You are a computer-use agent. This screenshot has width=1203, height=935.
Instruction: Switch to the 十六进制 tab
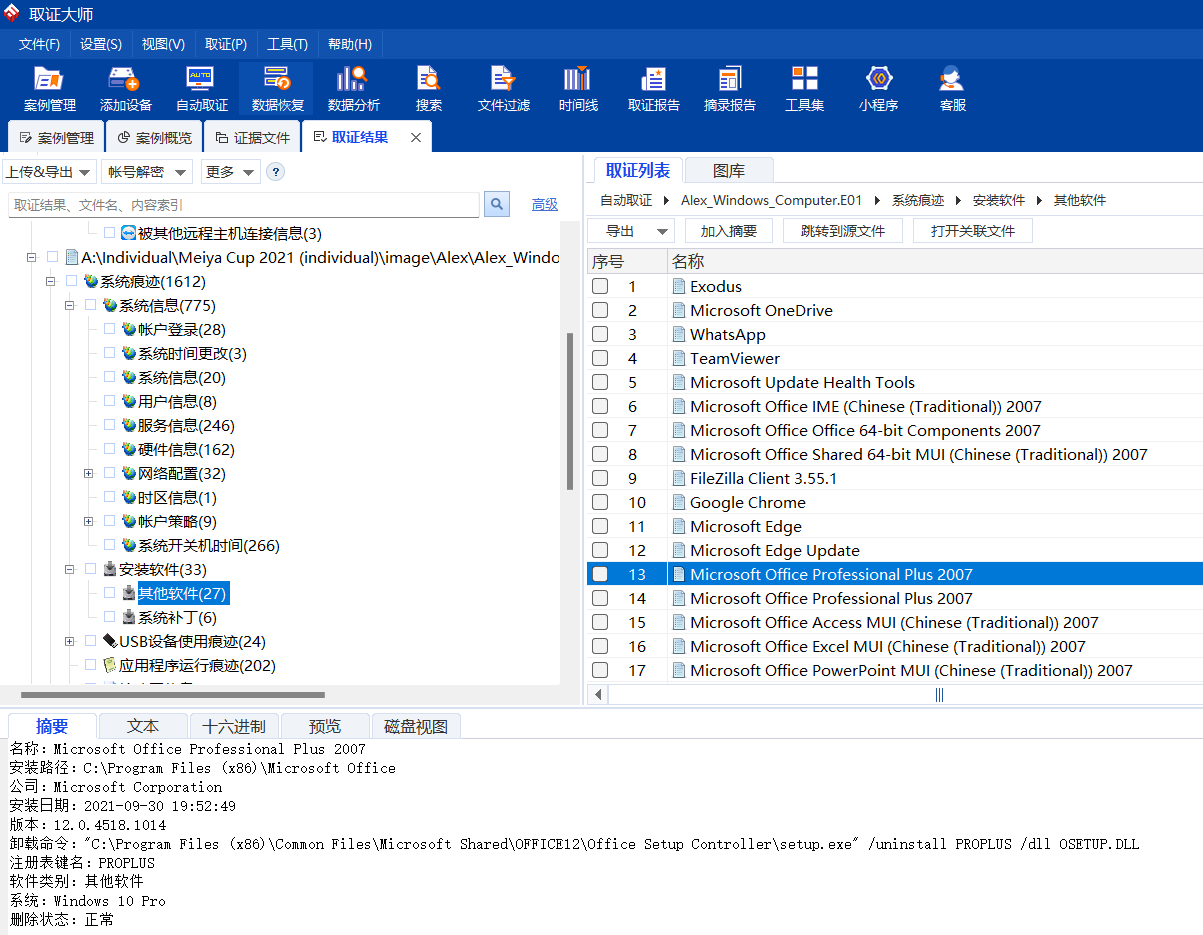pos(234,727)
